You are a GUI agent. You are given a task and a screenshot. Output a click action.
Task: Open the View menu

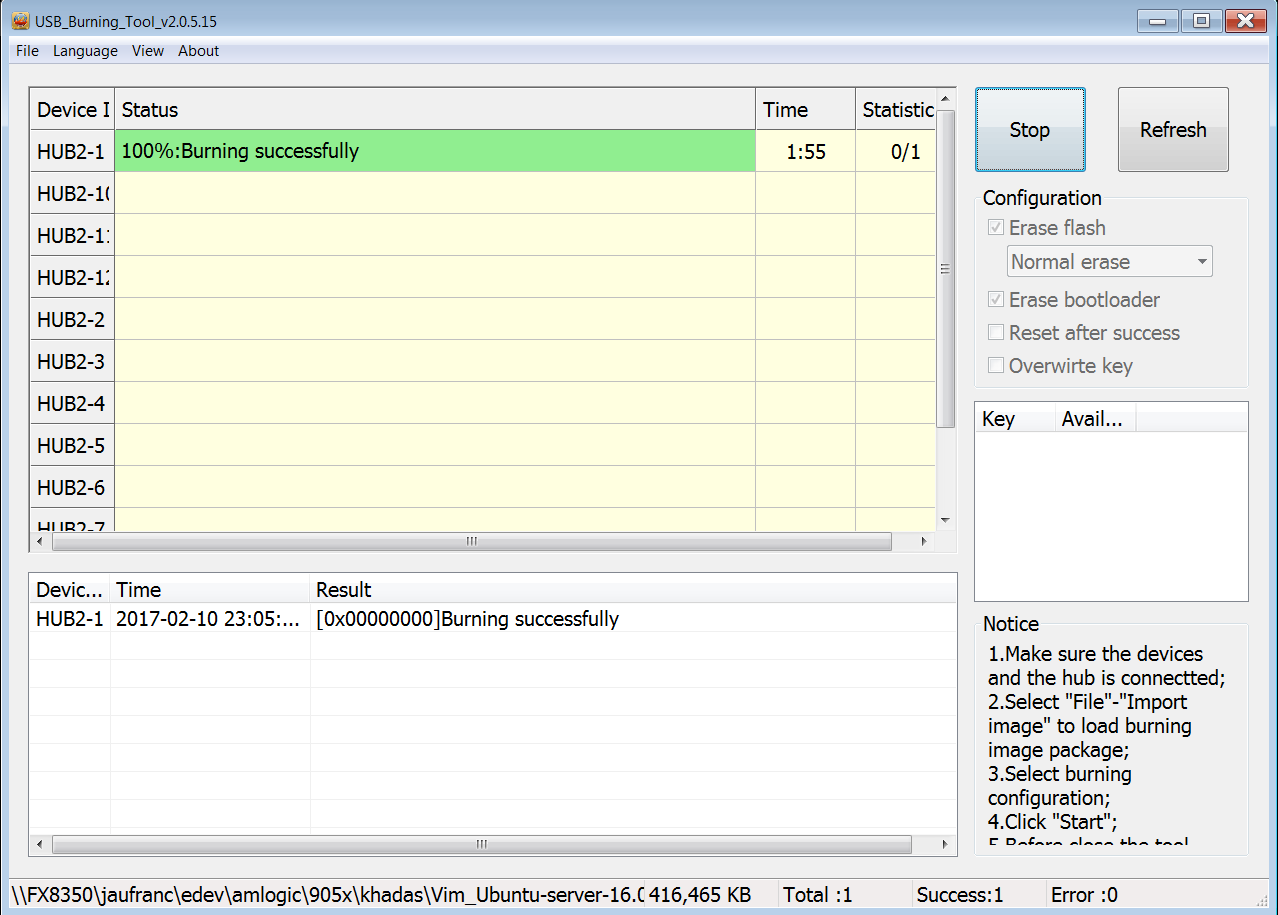tap(147, 51)
